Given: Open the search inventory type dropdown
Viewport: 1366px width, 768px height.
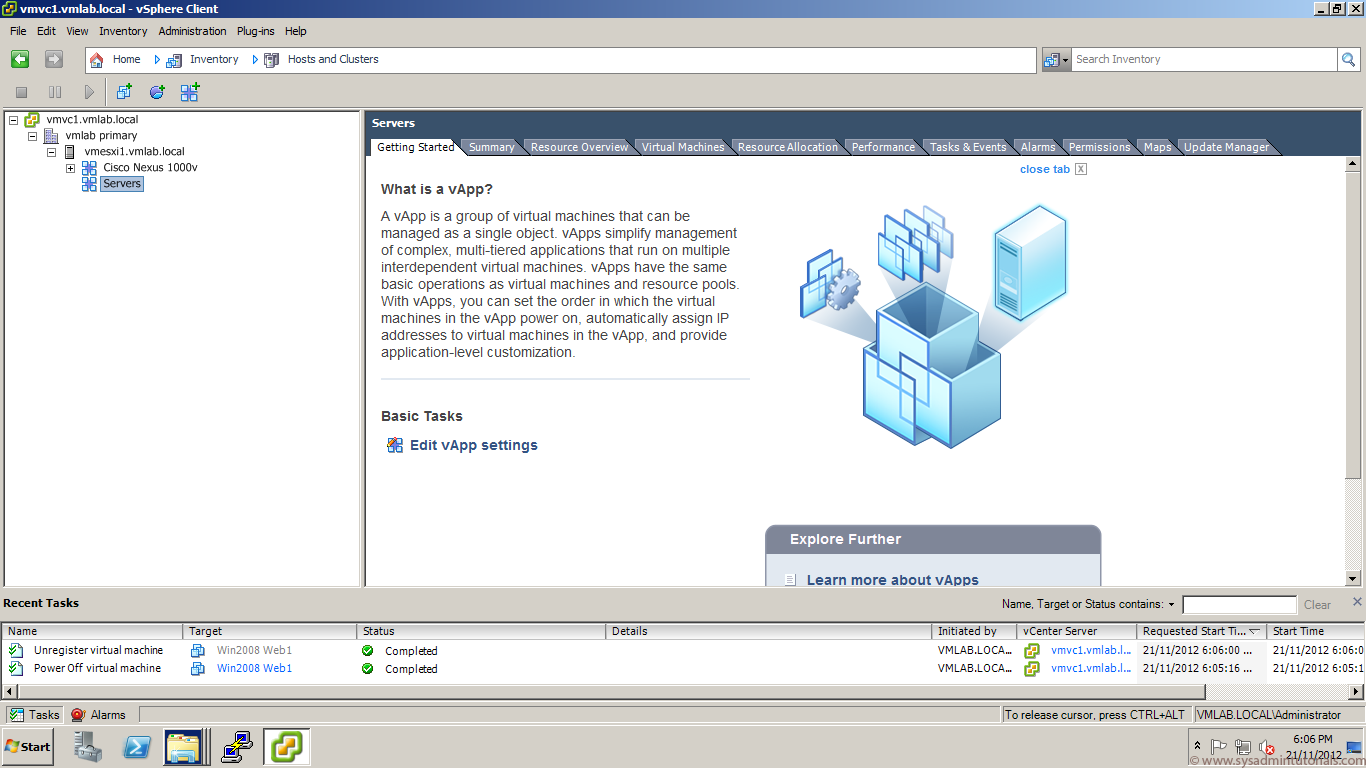Looking at the screenshot, I should (1056, 60).
